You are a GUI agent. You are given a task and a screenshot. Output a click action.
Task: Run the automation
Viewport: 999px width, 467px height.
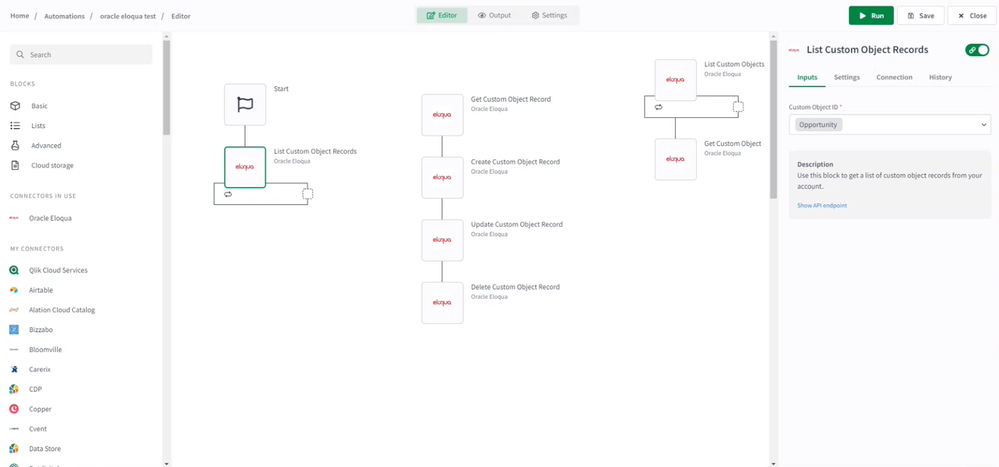(x=871, y=15)
